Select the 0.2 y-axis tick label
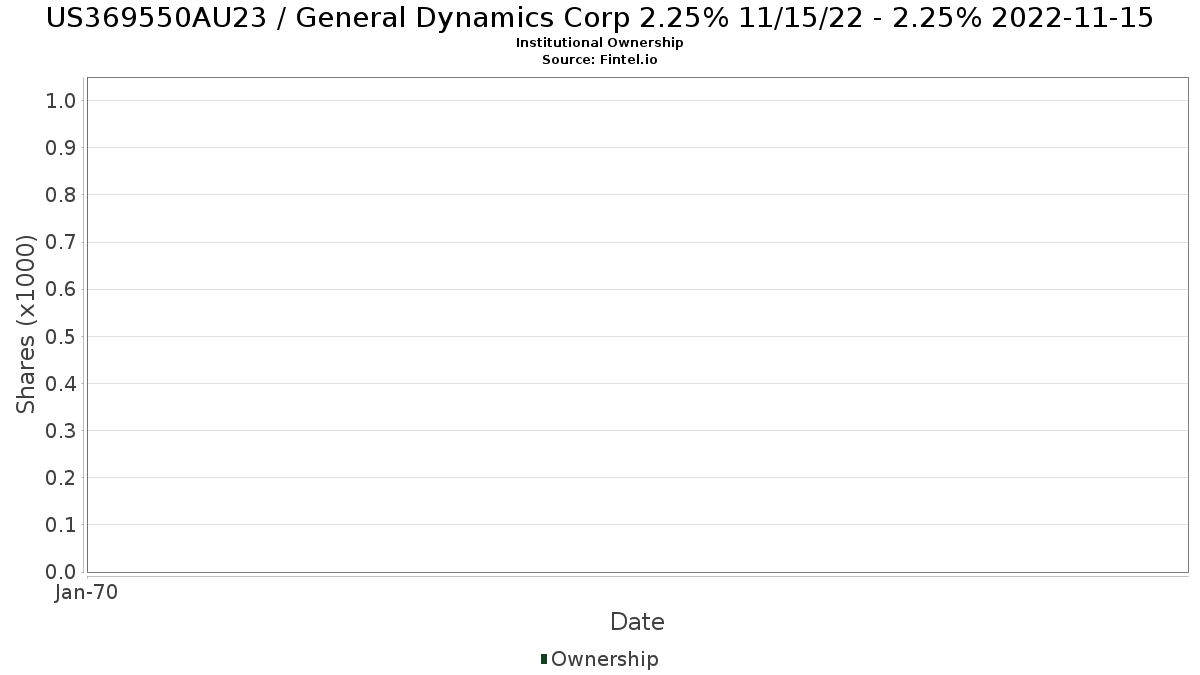The width and height of the screenshot is (1200, 675). click(x=62, y=478)
